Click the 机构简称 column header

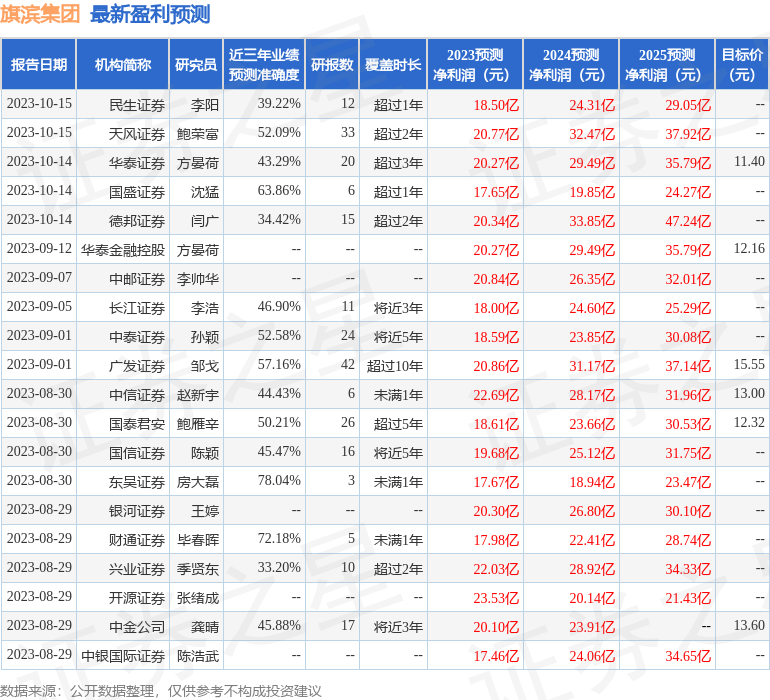tap(123, 65)
